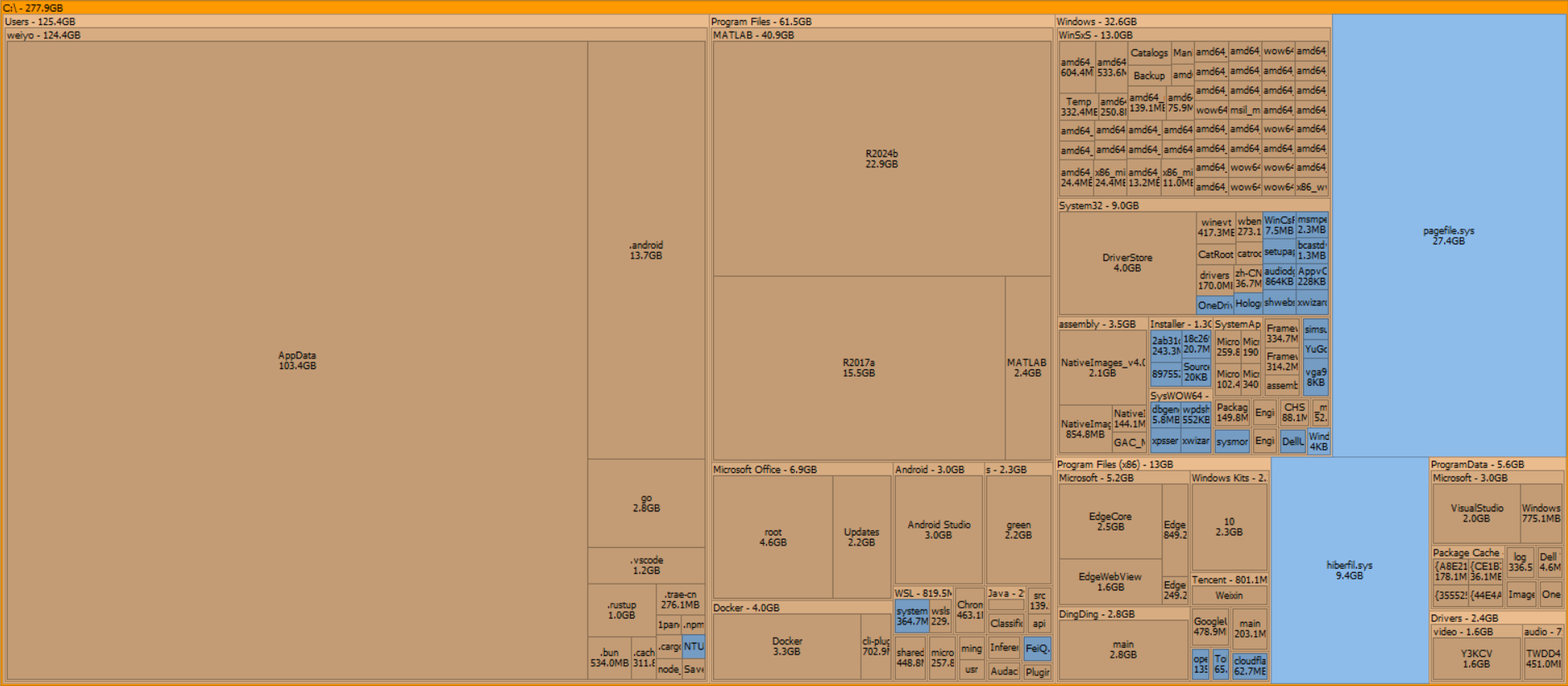The image size is (1568, 686).
Task: Click the Googlel 478.9M block
Action: (x=1210, y=626)
